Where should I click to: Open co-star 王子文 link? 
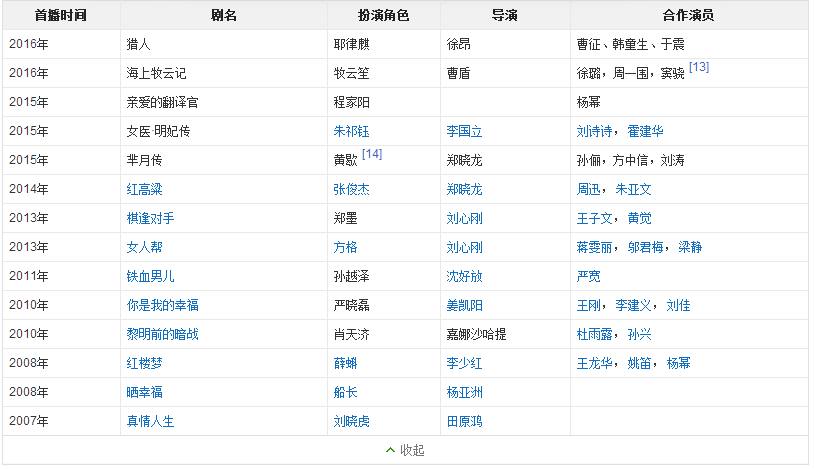594,219
